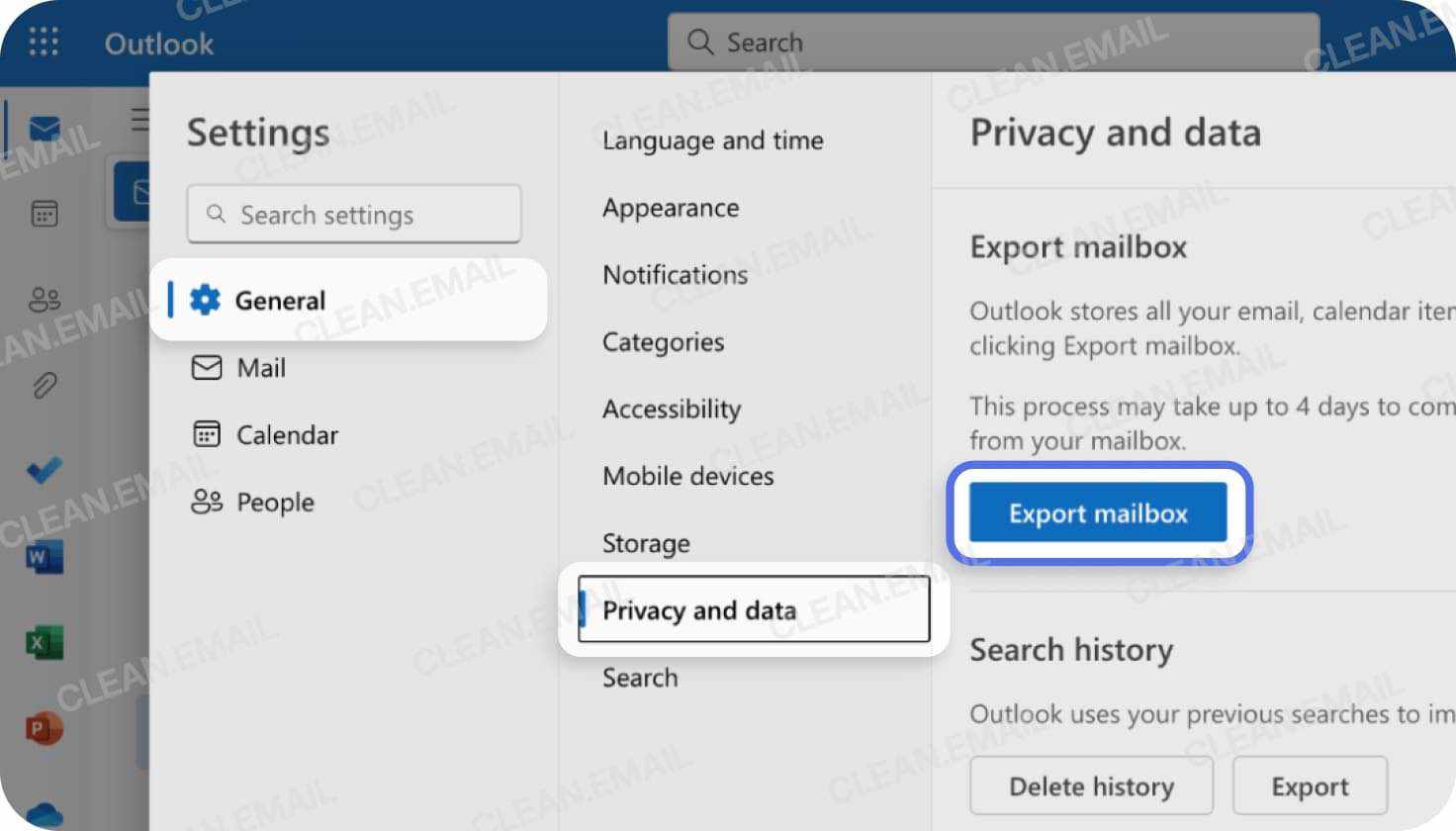Click the Search settings input field

pyautogui.click(x=353, y=214)
